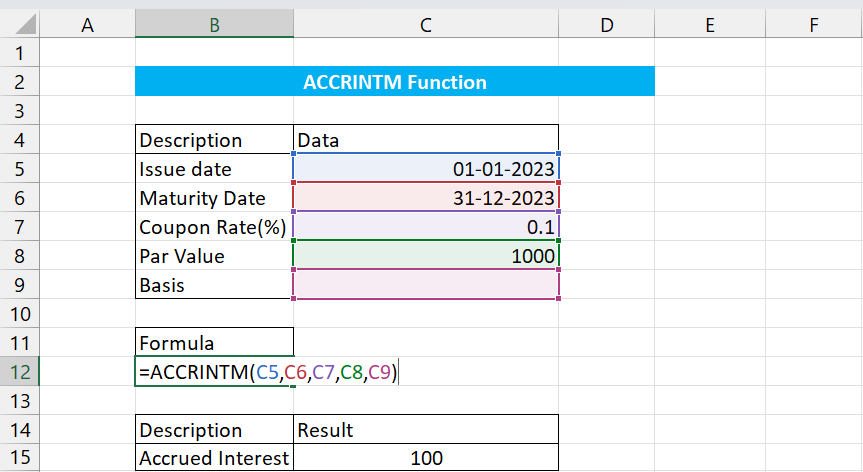Select the Issue date value 01-01-2023
Viewport: 863px width, 472px height.
pyautogui.click(x=425, y=169)
